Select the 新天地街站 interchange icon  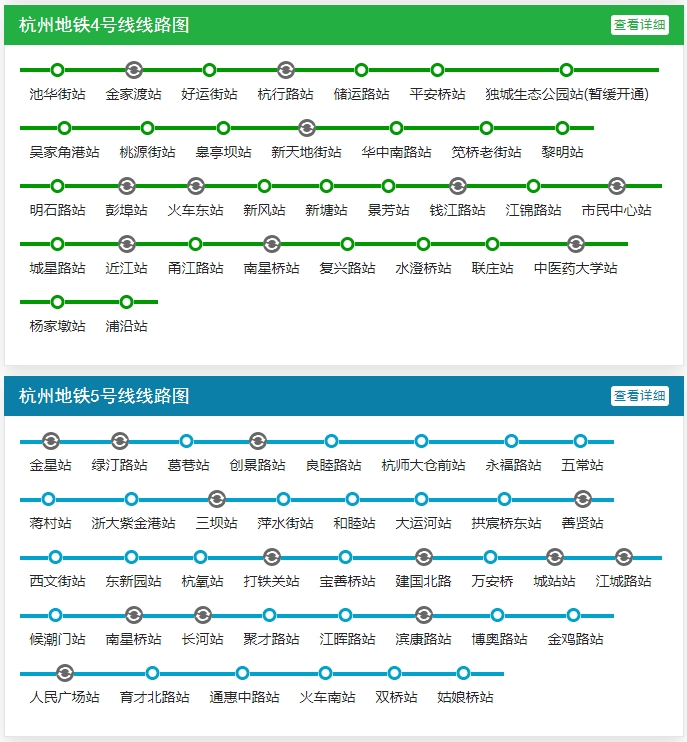307,128
